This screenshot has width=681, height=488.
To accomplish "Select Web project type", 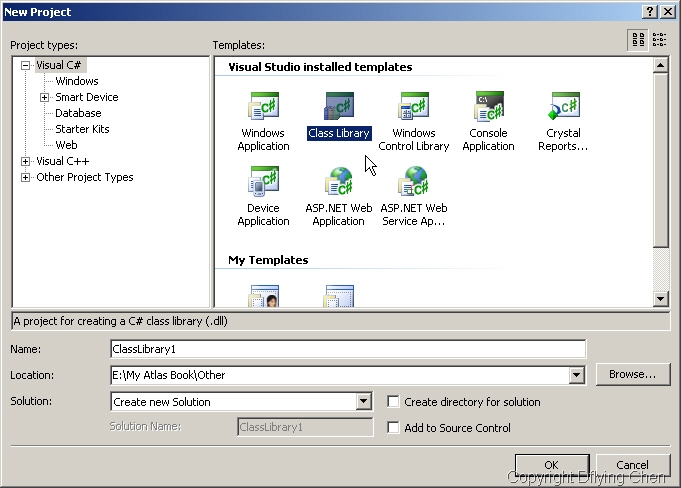I will (x=66, y=145).
